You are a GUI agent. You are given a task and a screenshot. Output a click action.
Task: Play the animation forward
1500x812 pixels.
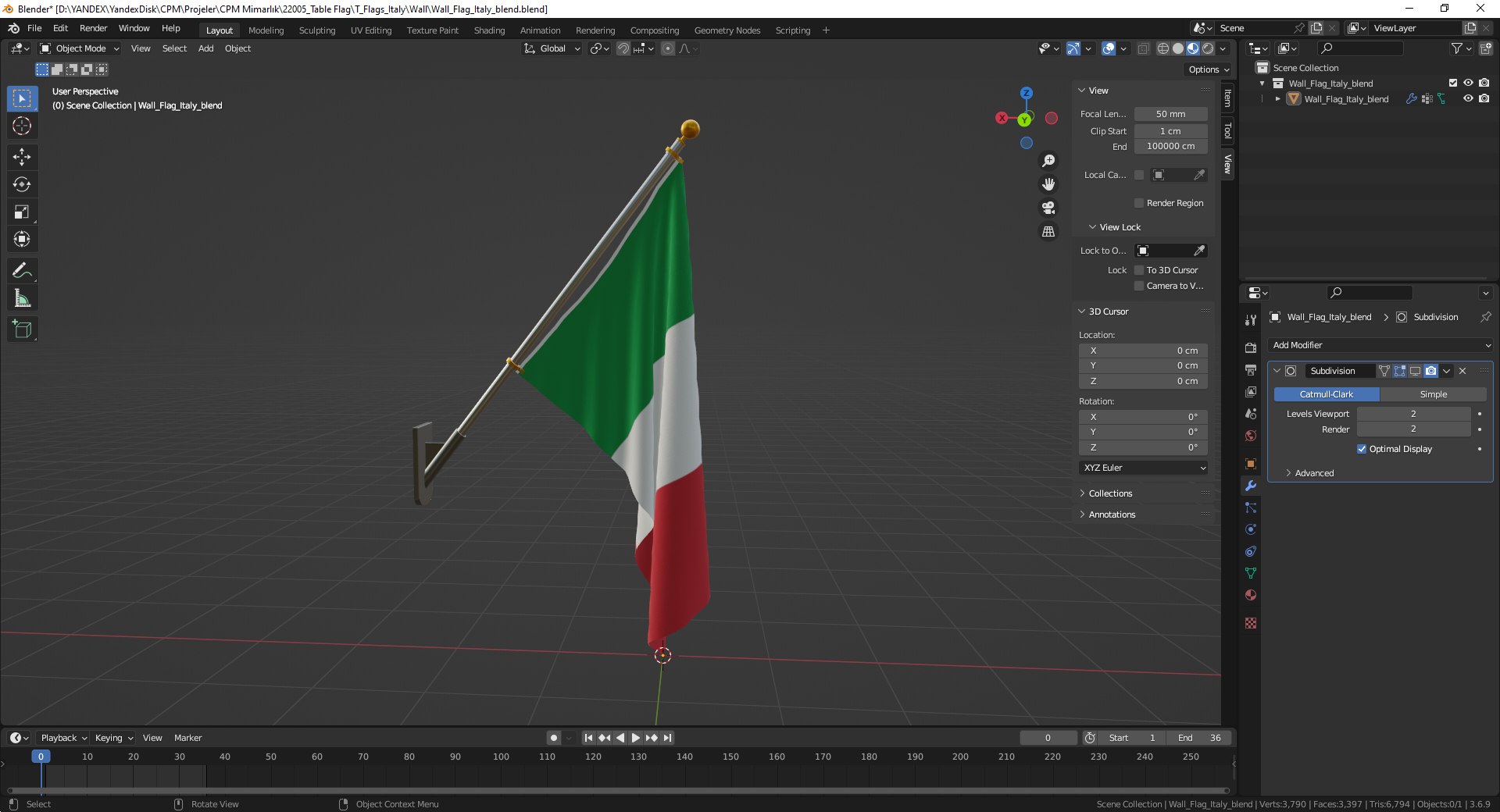click(635, 738)
